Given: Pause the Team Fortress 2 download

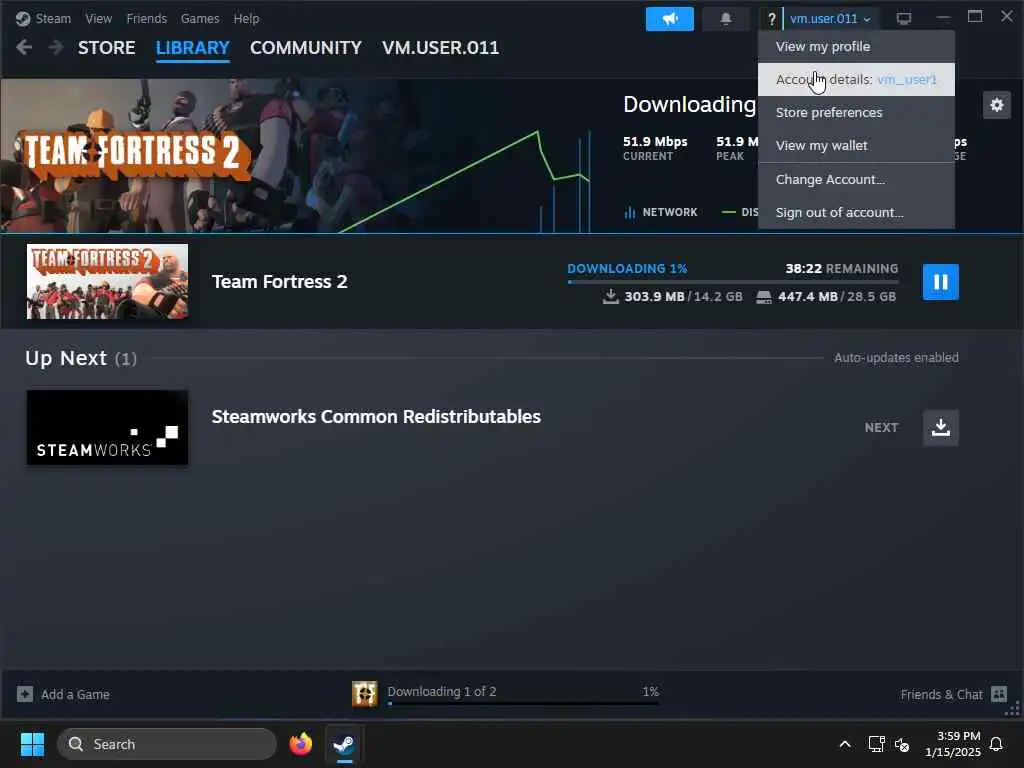Looking at the screenshot, I should [940, 281].
